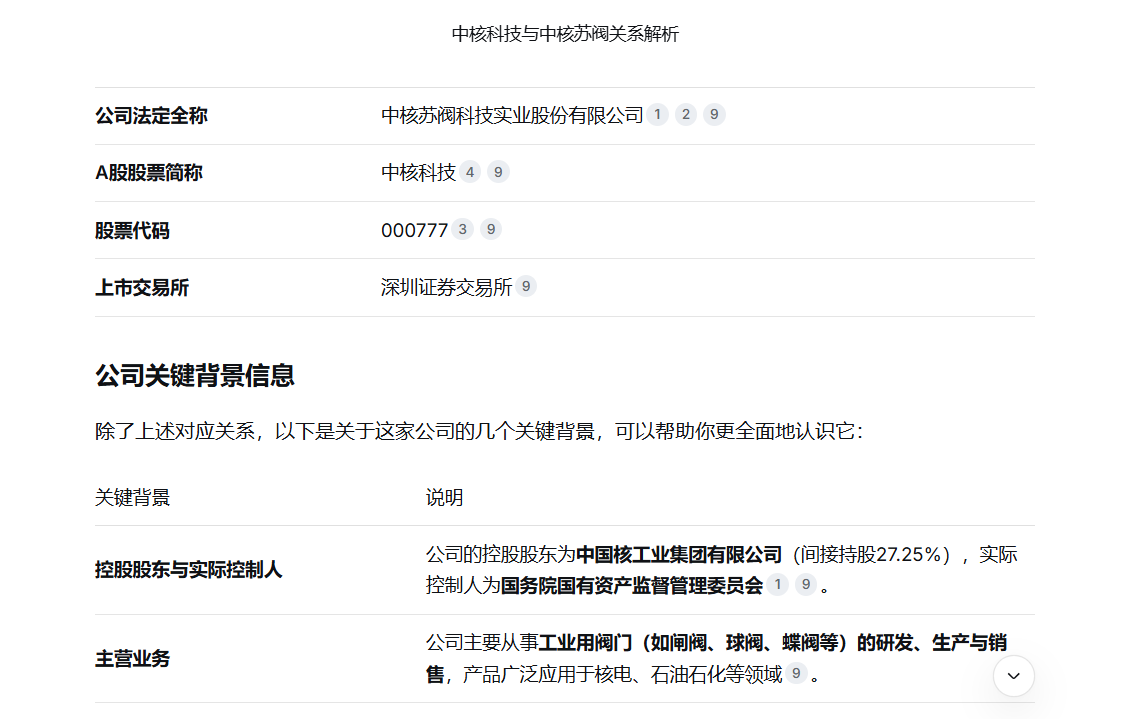Open citation 1 beside 公司法定全称 value
This screenshot has width=1130, height=719.
[657, 115]
